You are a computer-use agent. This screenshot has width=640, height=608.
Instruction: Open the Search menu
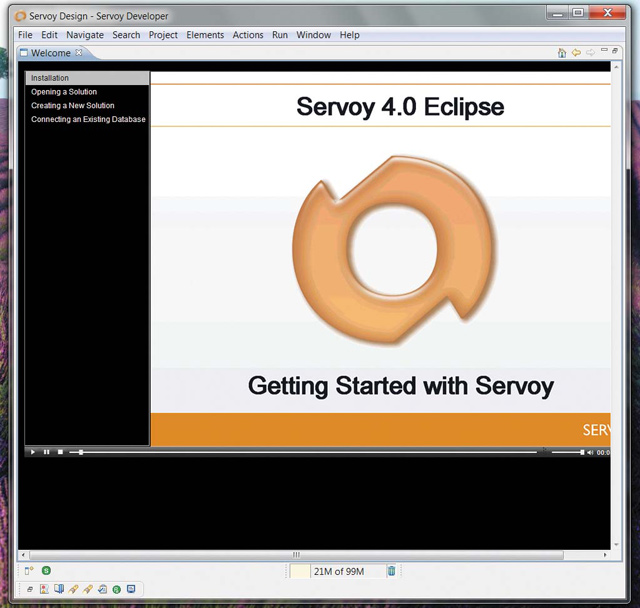[126, 35]
